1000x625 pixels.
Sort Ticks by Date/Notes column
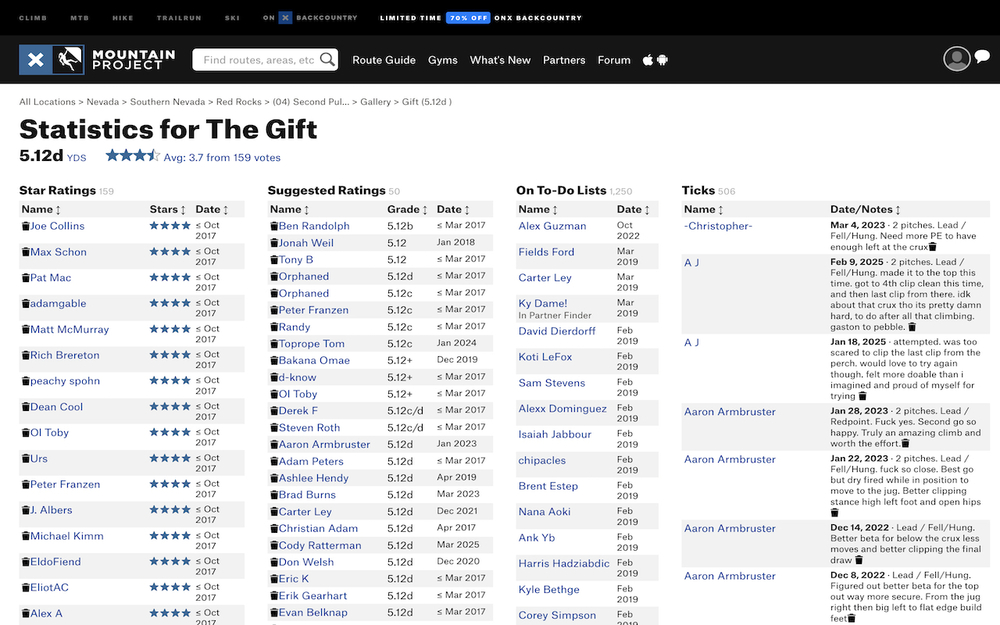[865, 210]
